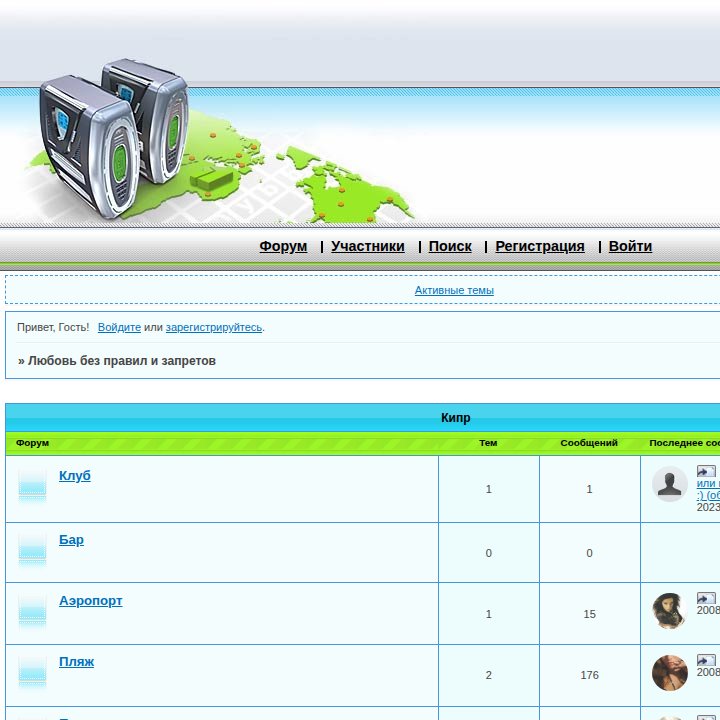Open the Клуб forum link
The width and height of the screenshot is (720, 720).
tap(75, 476)
